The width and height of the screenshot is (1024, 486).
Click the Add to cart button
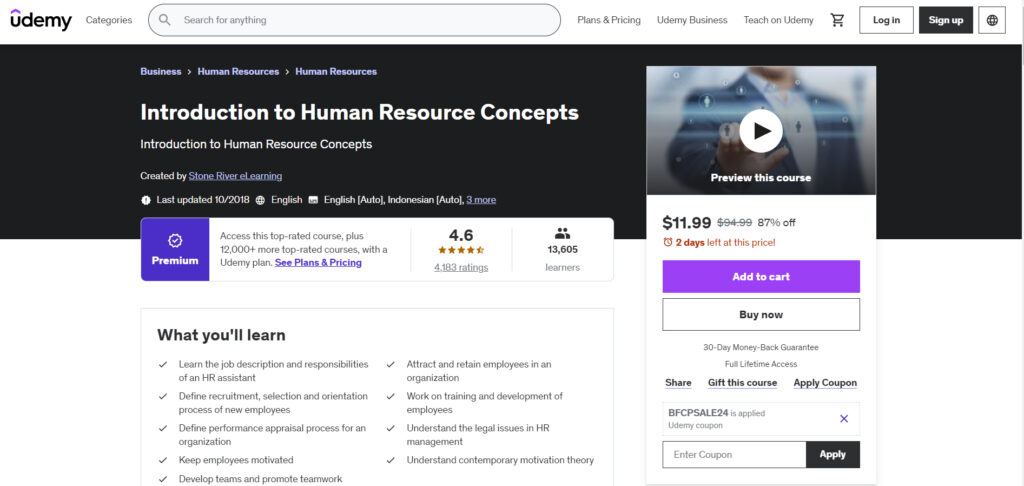[x=761, y=277]
